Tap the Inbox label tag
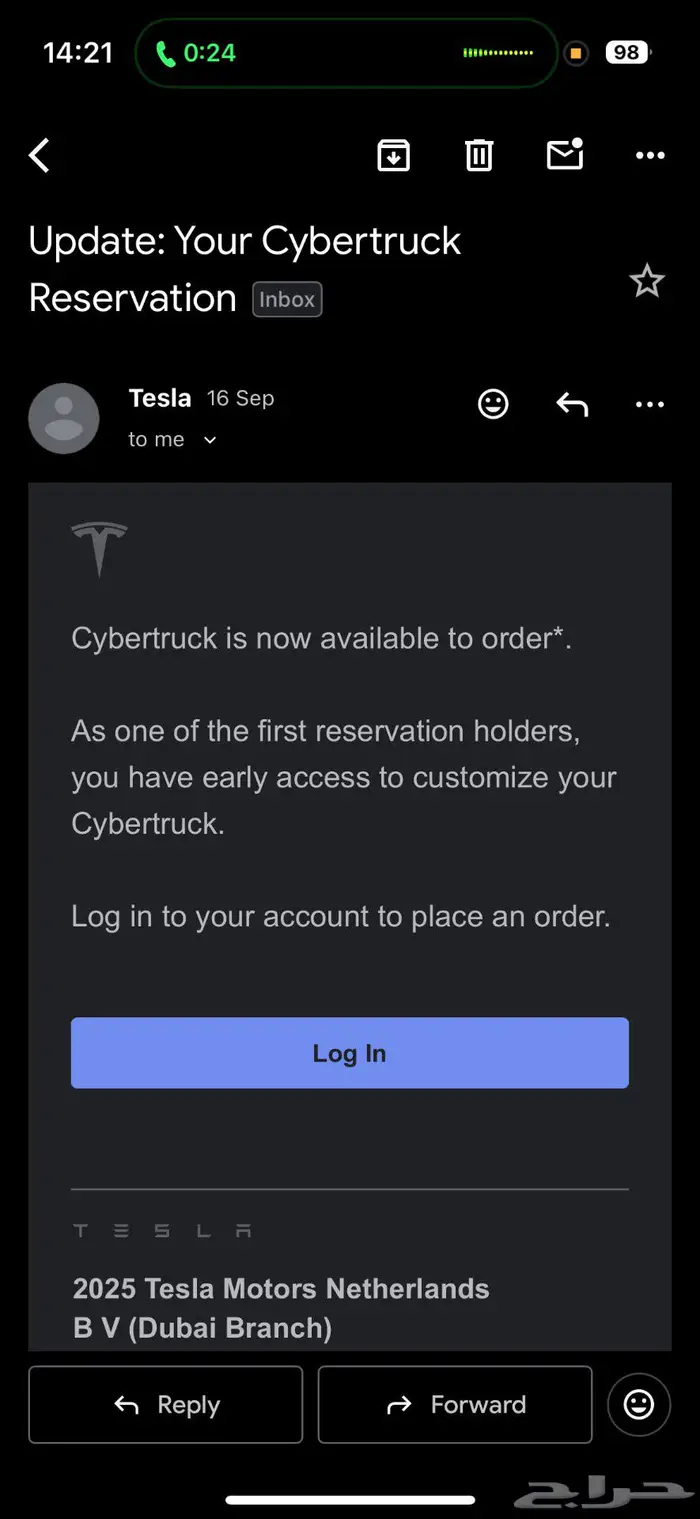The width and height of the screenshot is (700, 1519). [287, 299]
